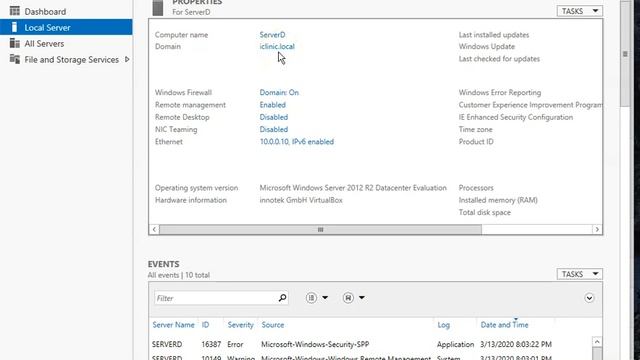
Task: Sort events by Severity column
Action: point(240,325)
